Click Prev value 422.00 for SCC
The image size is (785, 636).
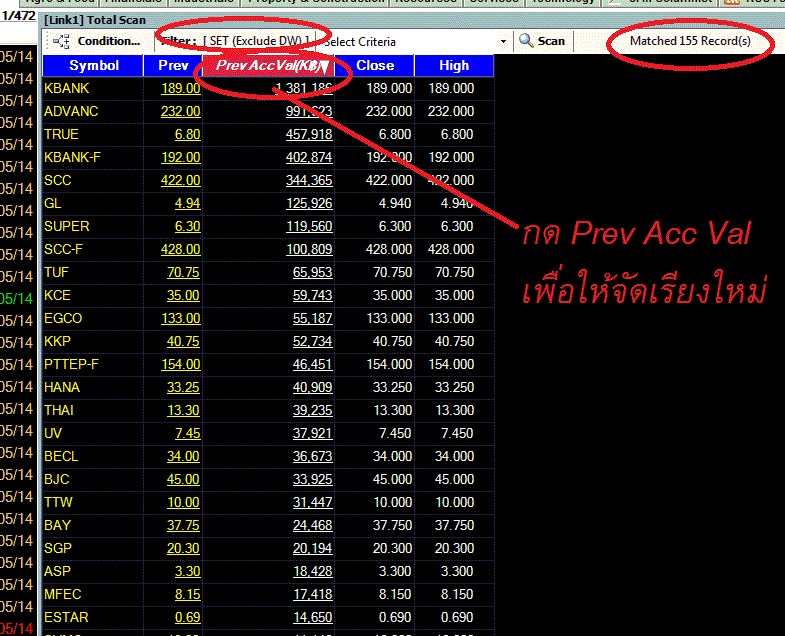tap(180, 181)
